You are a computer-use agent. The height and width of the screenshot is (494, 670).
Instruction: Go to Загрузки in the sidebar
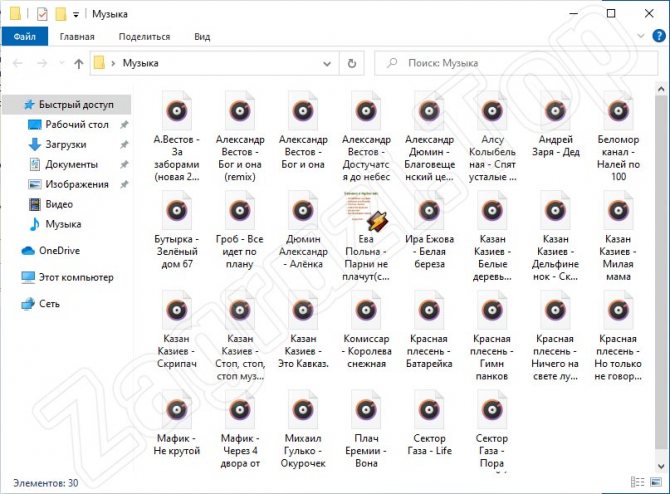click(x=65, y=144)
